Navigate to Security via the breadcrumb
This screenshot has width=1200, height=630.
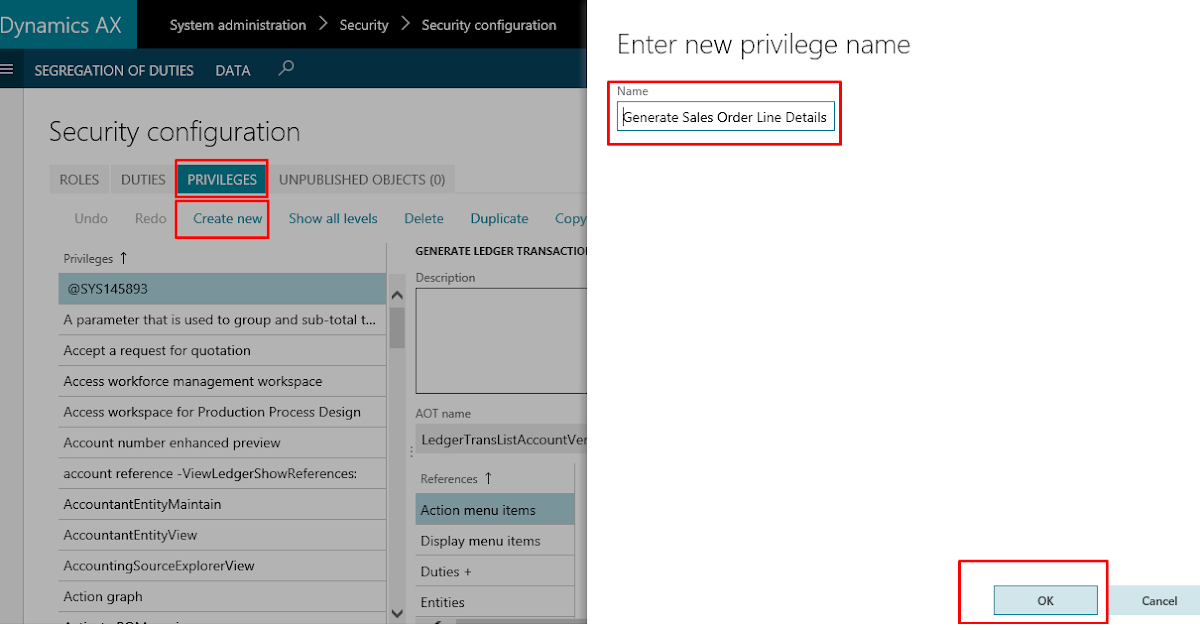tap(363, 24)
